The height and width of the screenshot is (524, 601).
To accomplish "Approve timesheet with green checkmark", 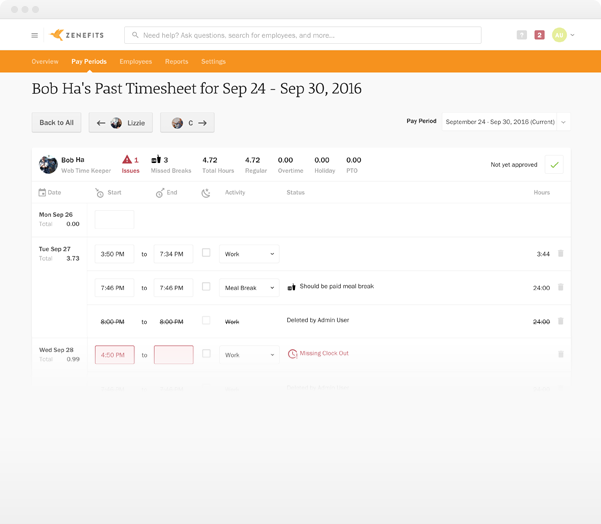I will 554,164.
